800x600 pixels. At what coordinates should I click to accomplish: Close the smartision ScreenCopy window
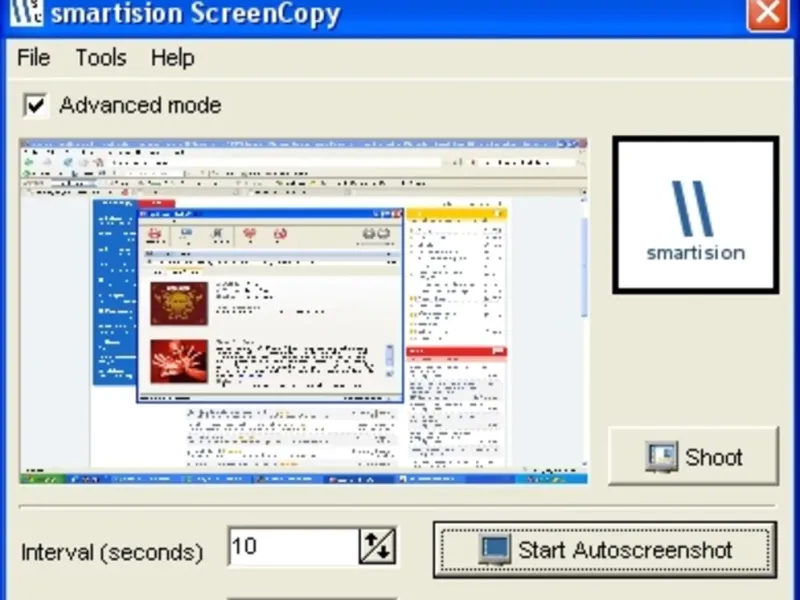pyautogui.click(x=767, y=12)
